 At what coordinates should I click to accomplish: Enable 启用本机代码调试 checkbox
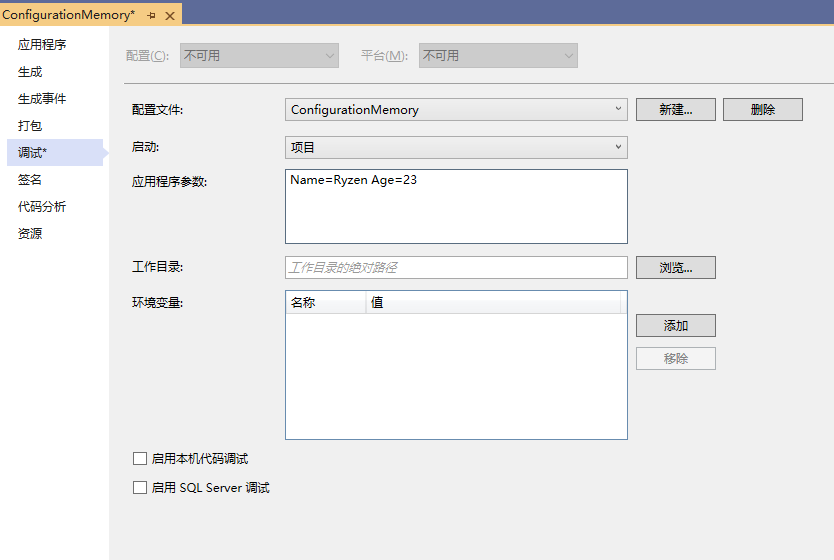pos(140,458)
